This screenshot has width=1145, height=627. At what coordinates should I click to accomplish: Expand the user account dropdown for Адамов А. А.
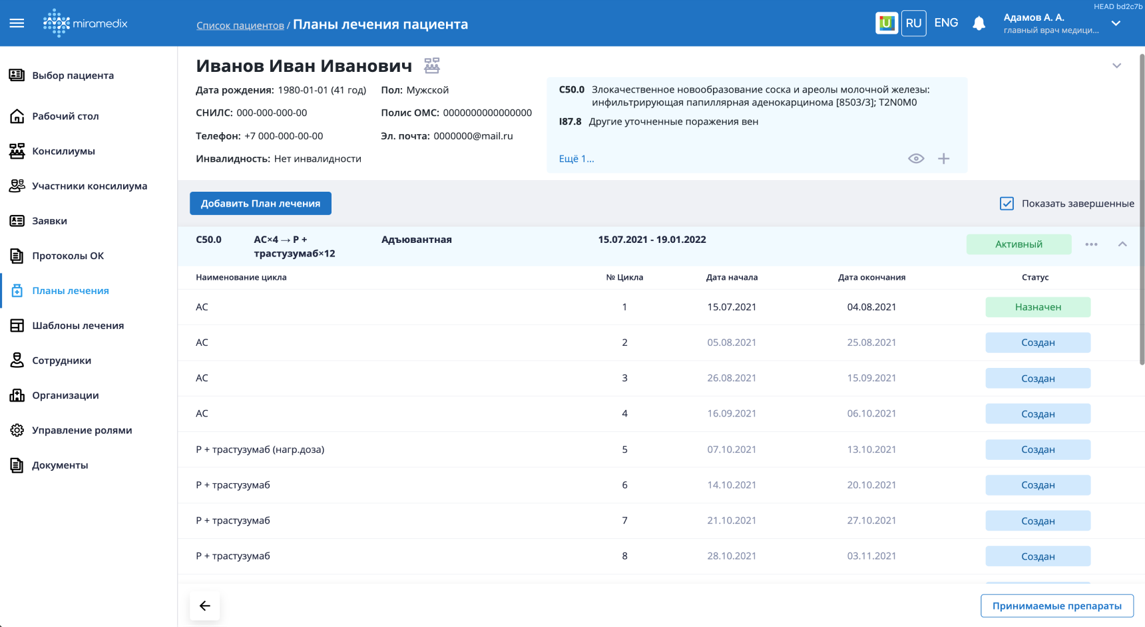pos(1116,24)
